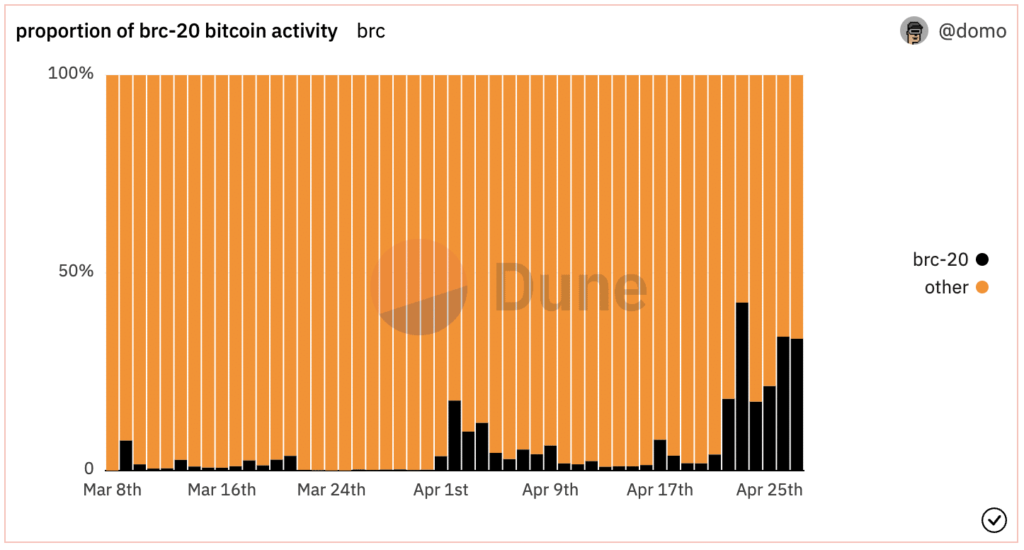This screenshot has height=550, width=1024.
Task: Click the domo user avatar icon
Action: point(914,31)
